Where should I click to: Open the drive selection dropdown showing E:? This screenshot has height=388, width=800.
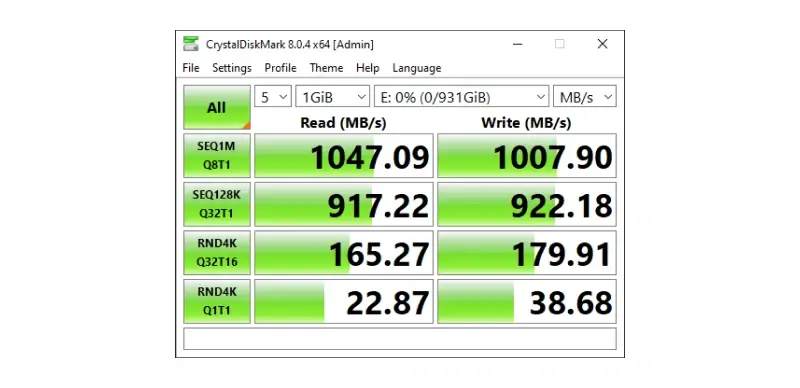462,96
